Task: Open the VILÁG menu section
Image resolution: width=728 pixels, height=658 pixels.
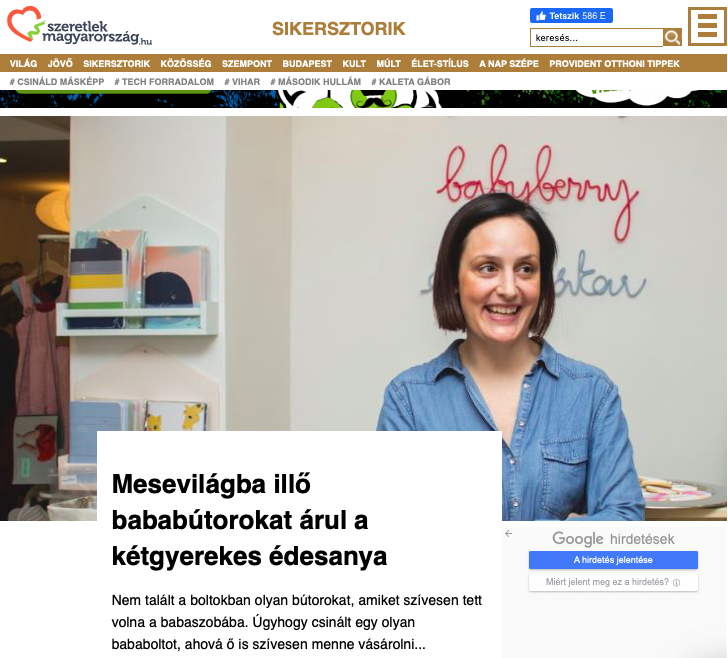Action: click(x=23, y=64)
